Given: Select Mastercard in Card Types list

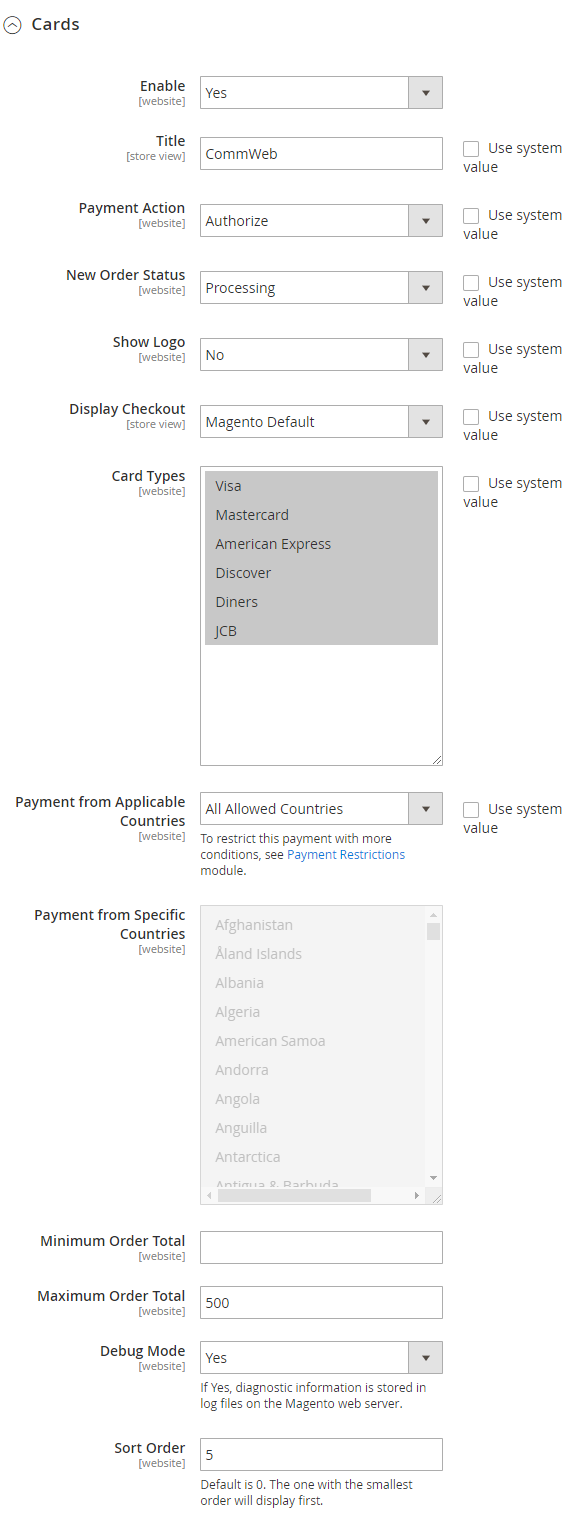Looking at the screenshot, I should [321, 515].
